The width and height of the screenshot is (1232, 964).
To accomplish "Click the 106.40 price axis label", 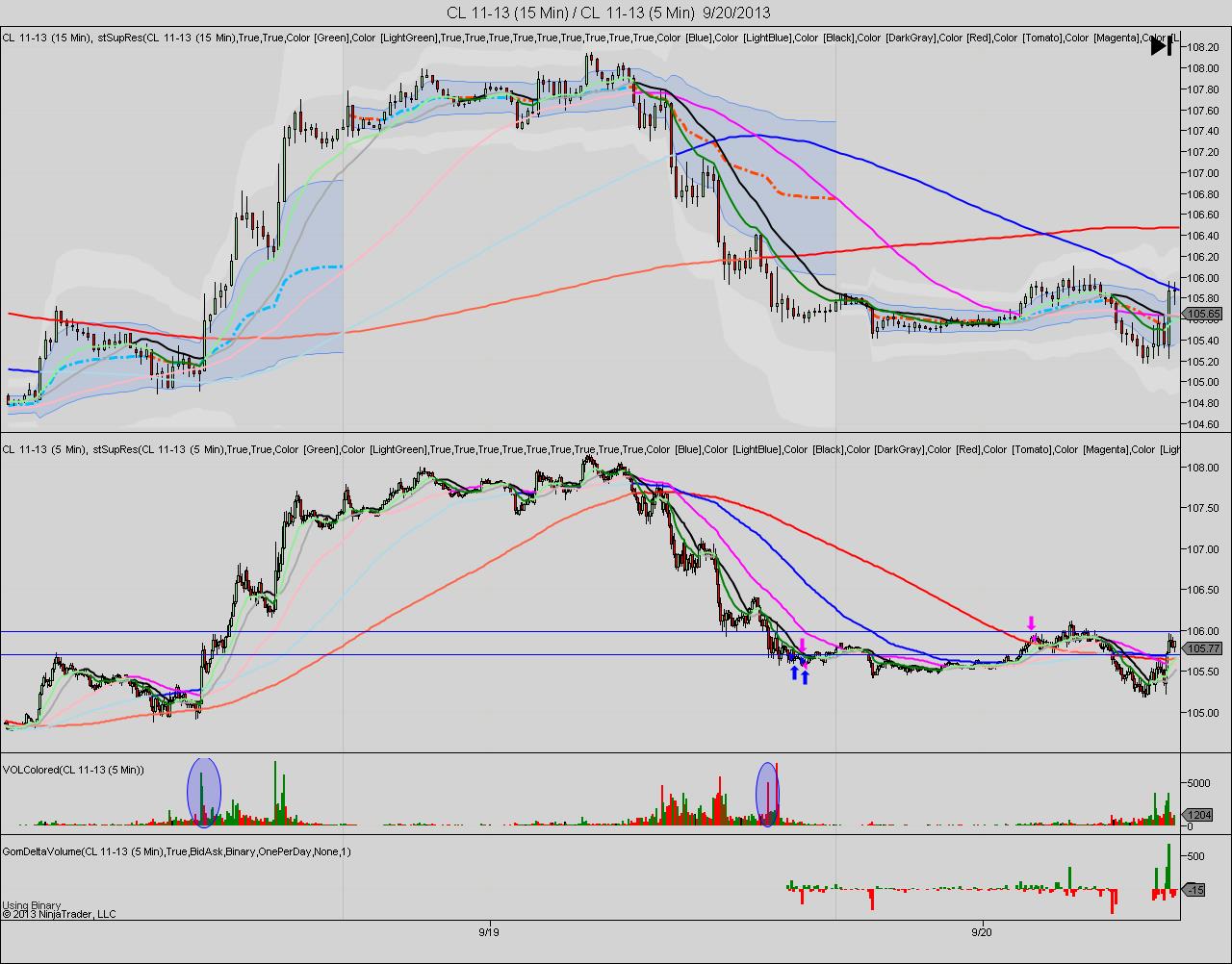I will click(1204, 236).
